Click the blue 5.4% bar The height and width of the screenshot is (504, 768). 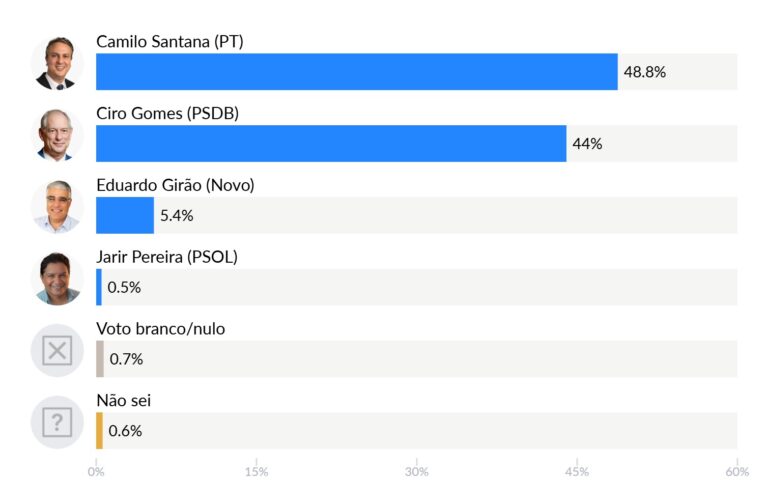pyautogui.click(x=125, y=216)
